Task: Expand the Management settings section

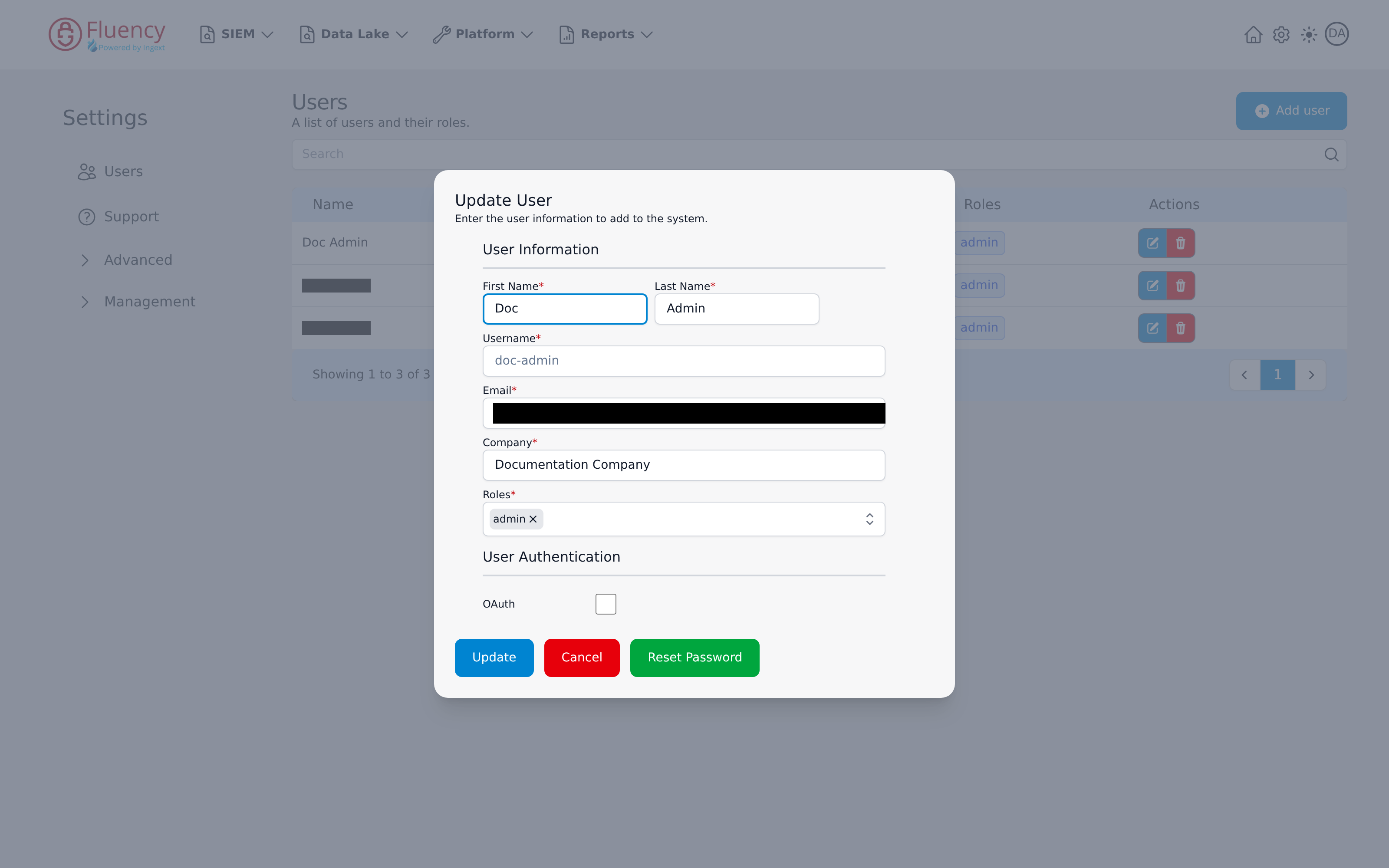Action: click(138, 302)
